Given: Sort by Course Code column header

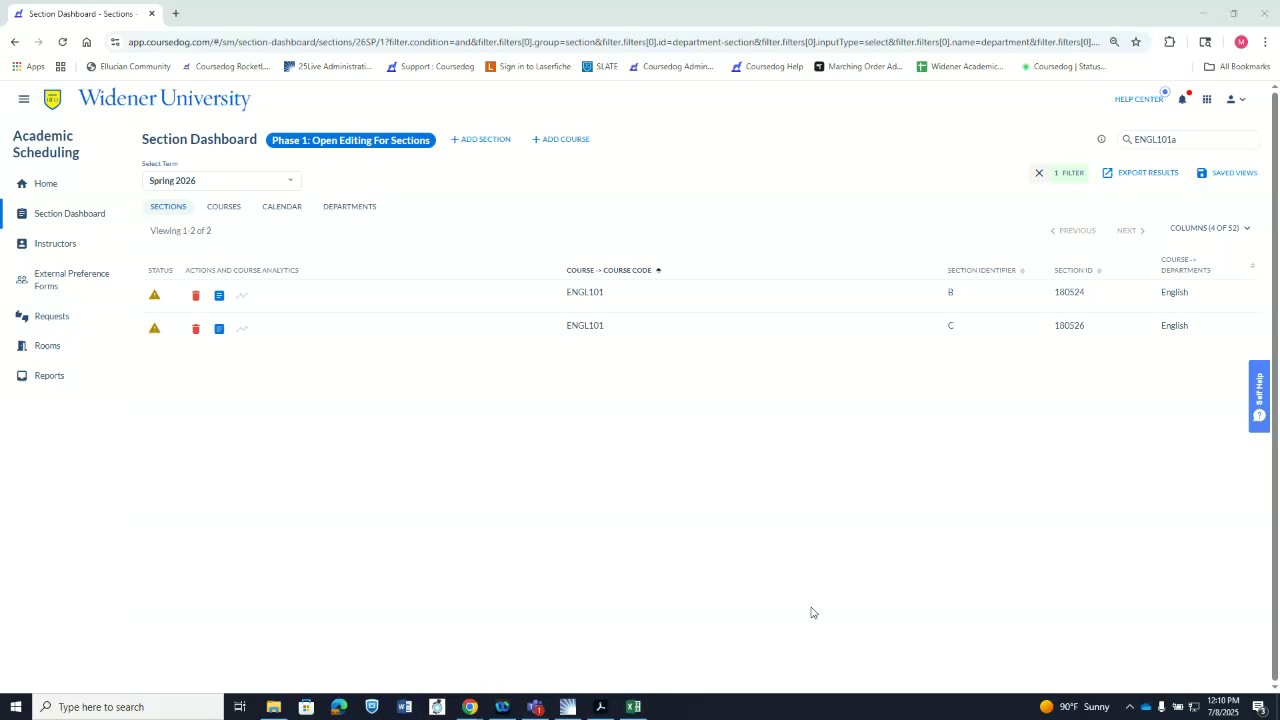Looking at the screenshot, I should (x=614, y=271).
